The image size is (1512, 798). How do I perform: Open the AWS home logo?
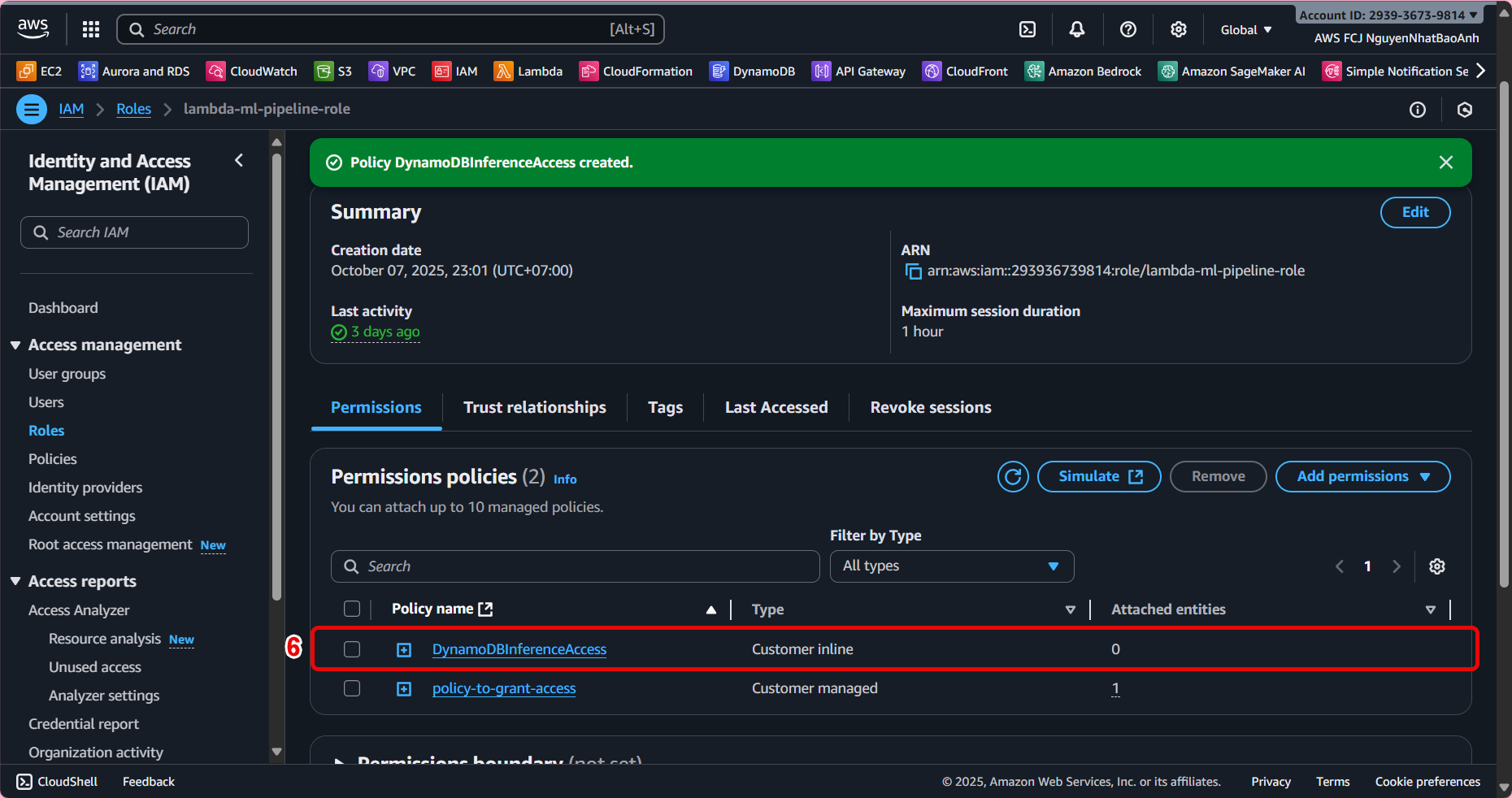pyautogui.click(x=33, y=29)
